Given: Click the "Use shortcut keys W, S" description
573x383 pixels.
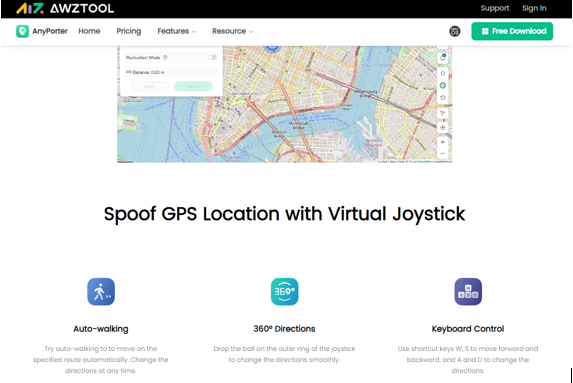Looking at the screenshot, I should coord(468,360).
